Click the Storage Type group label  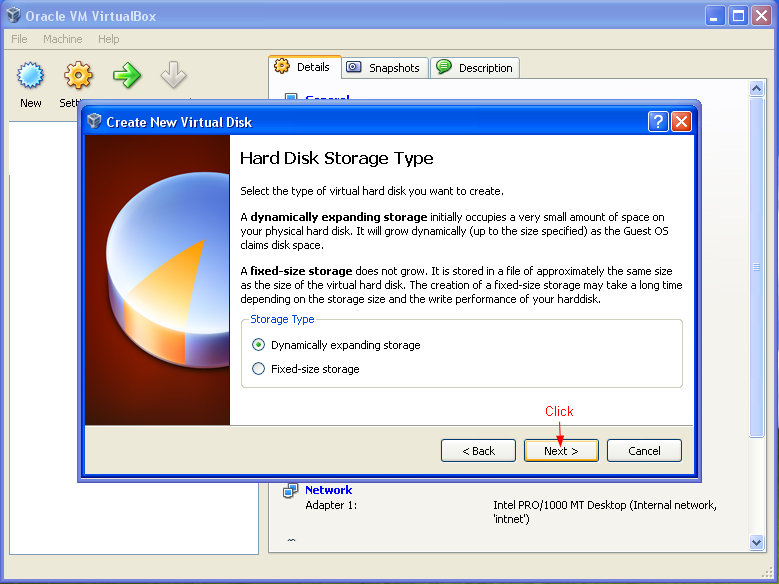[282, 319]
